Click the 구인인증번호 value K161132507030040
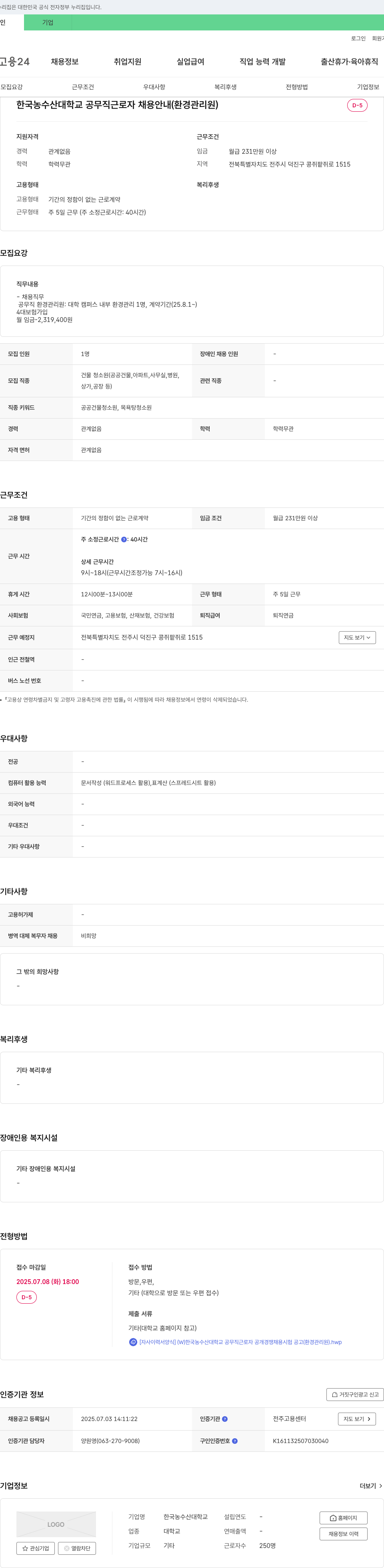The height and width of the screenshot is (1568, 384). [x=300, y=1441]
